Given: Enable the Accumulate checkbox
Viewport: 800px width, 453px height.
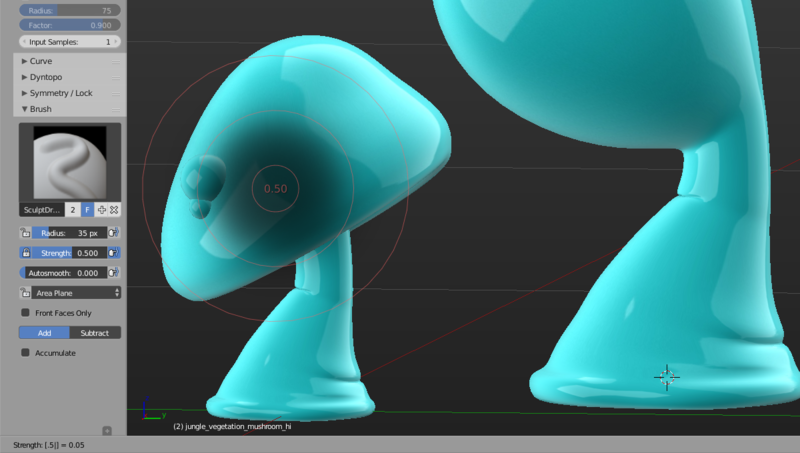Looking at the screenshot, I should [x=25, y=353].
